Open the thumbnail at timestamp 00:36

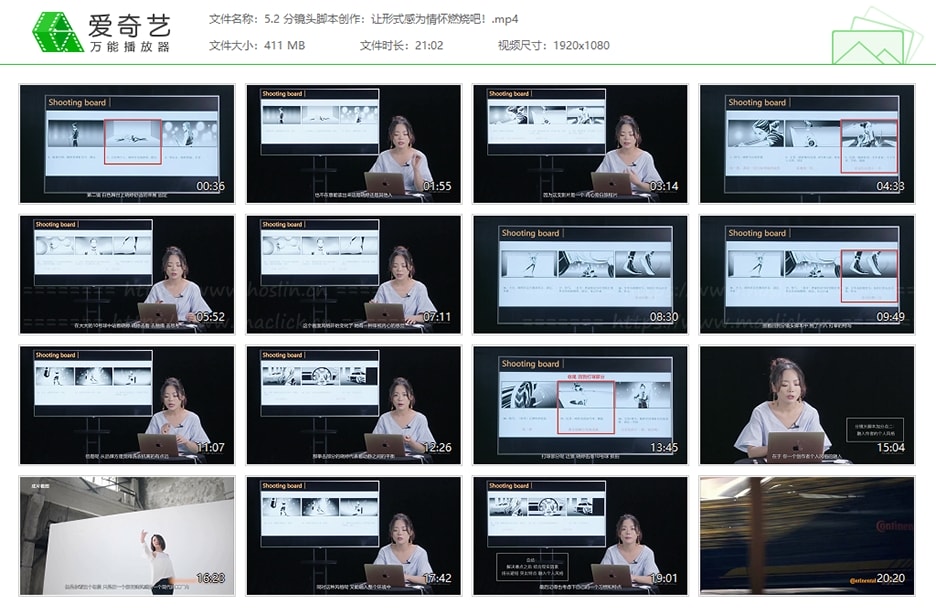point(127,144)
